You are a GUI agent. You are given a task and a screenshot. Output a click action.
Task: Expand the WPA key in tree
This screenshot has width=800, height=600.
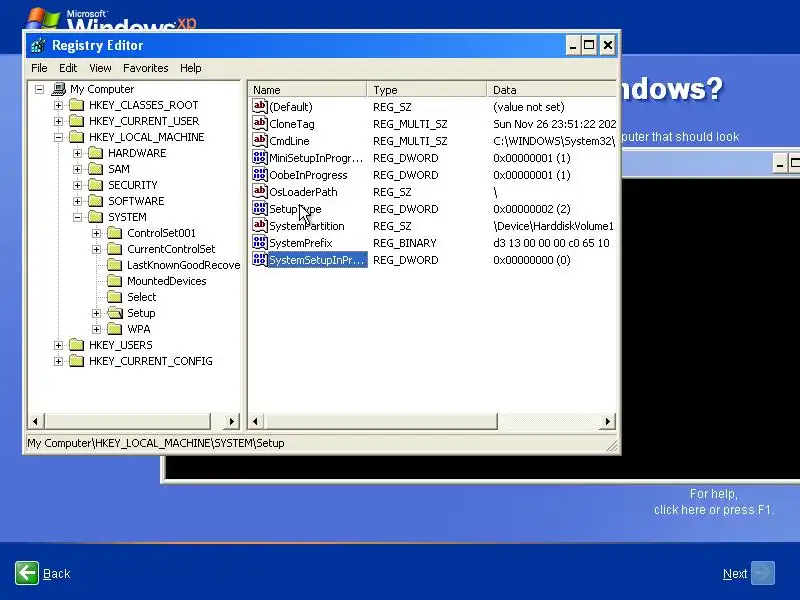pos(96,330)
